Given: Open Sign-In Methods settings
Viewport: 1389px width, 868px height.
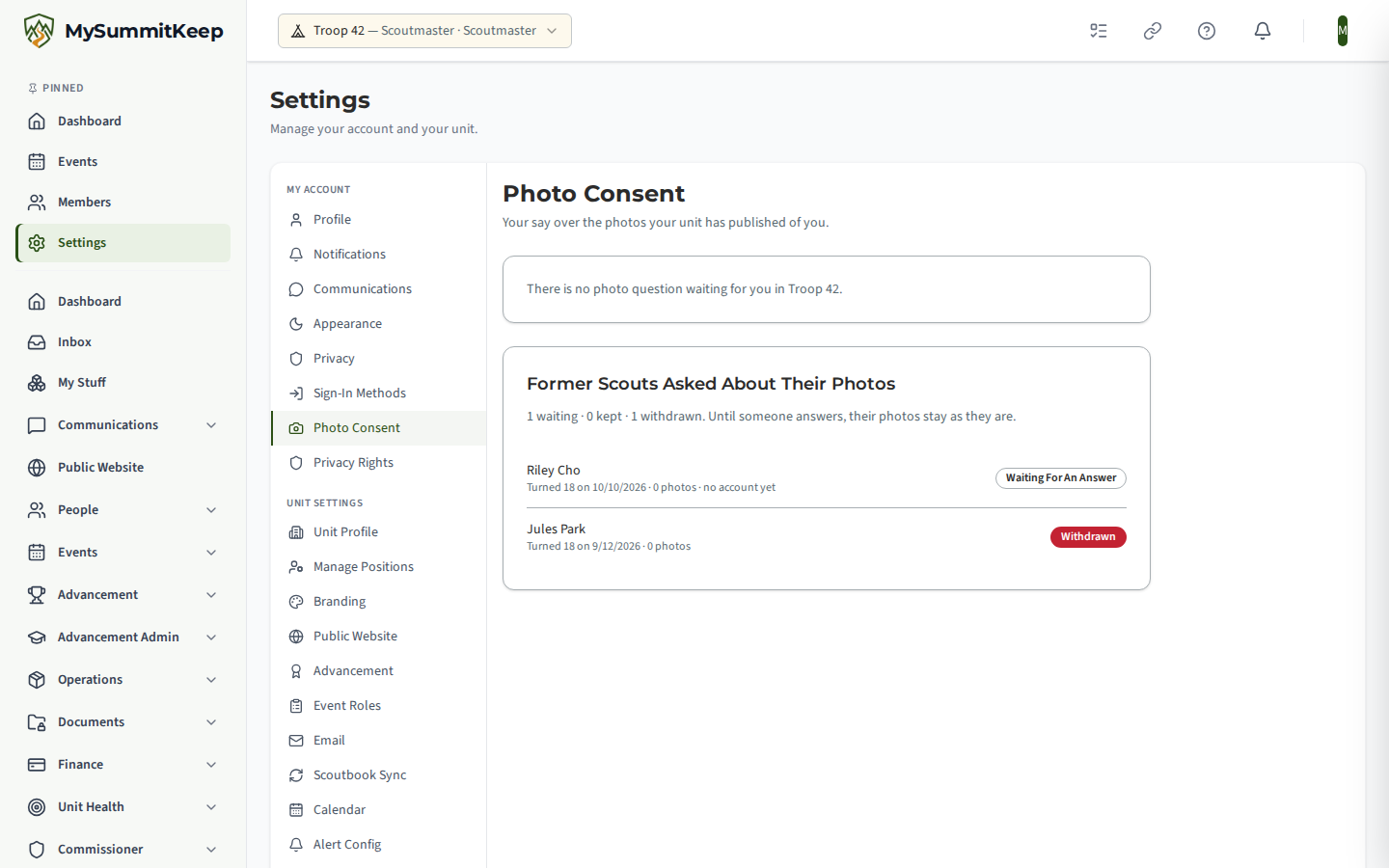Looking at the screenshot, I should (x=378, y=393).
